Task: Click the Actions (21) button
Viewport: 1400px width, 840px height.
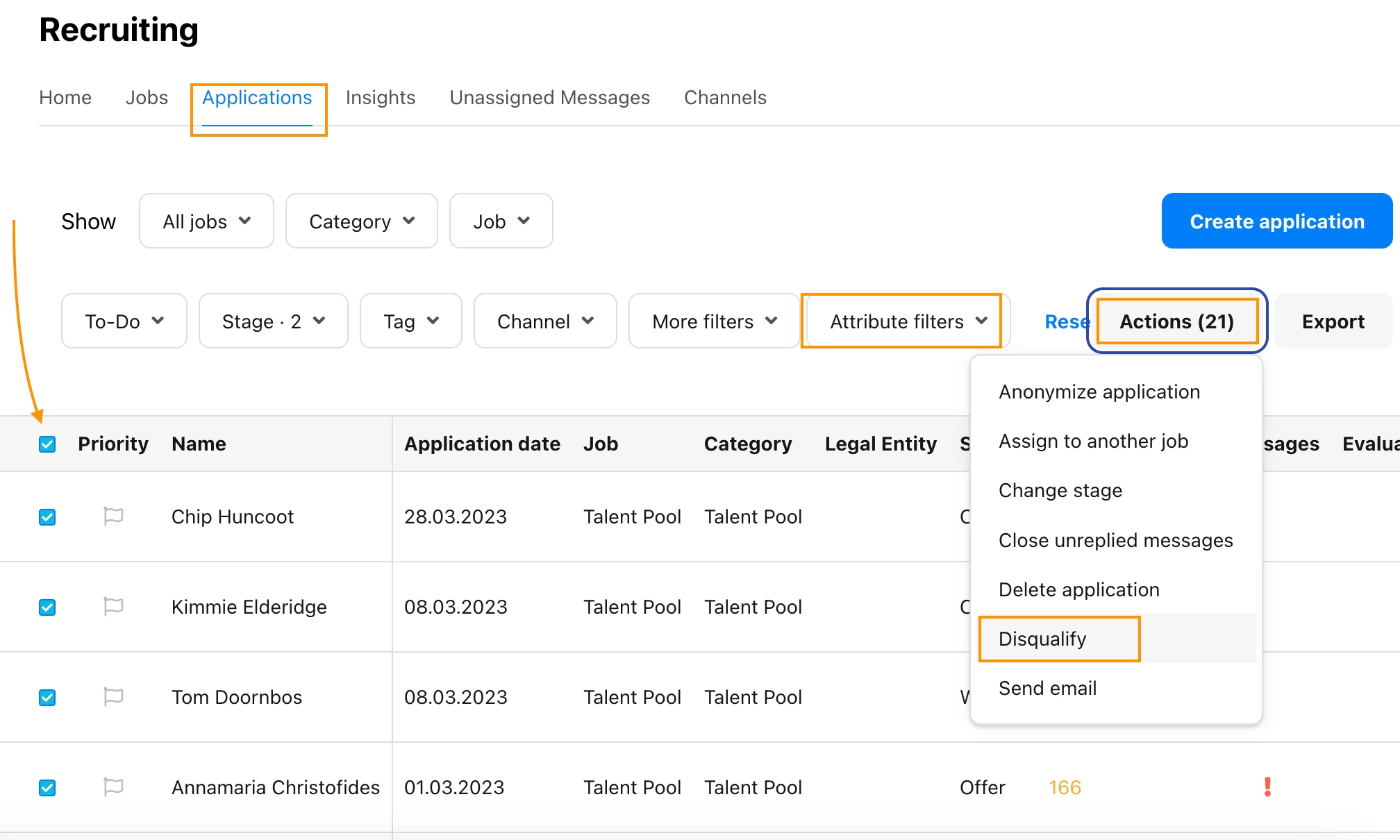Action: click(1177, 321)
